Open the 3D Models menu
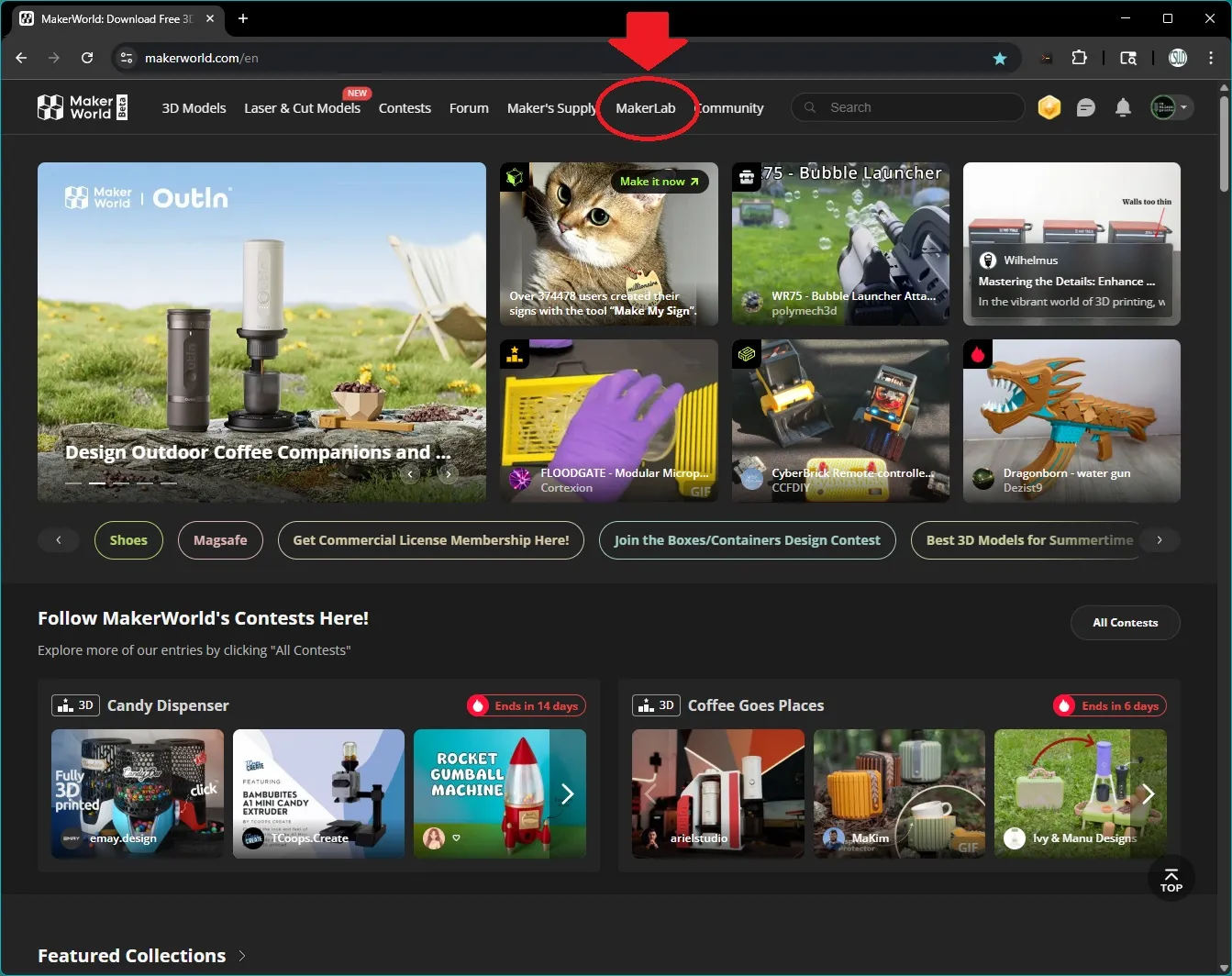Screen dimensions: 1232x976 [194, 108]
